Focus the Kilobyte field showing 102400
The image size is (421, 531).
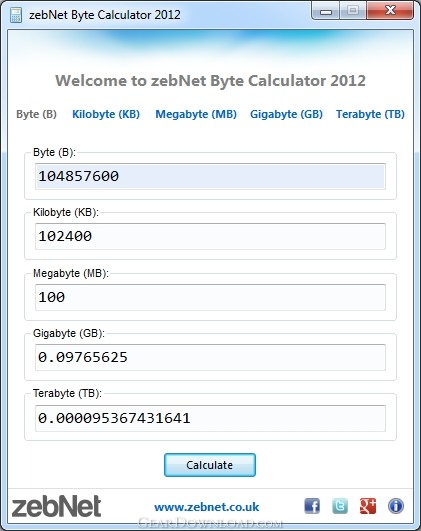pyautogui.click(x=210, y=236)
